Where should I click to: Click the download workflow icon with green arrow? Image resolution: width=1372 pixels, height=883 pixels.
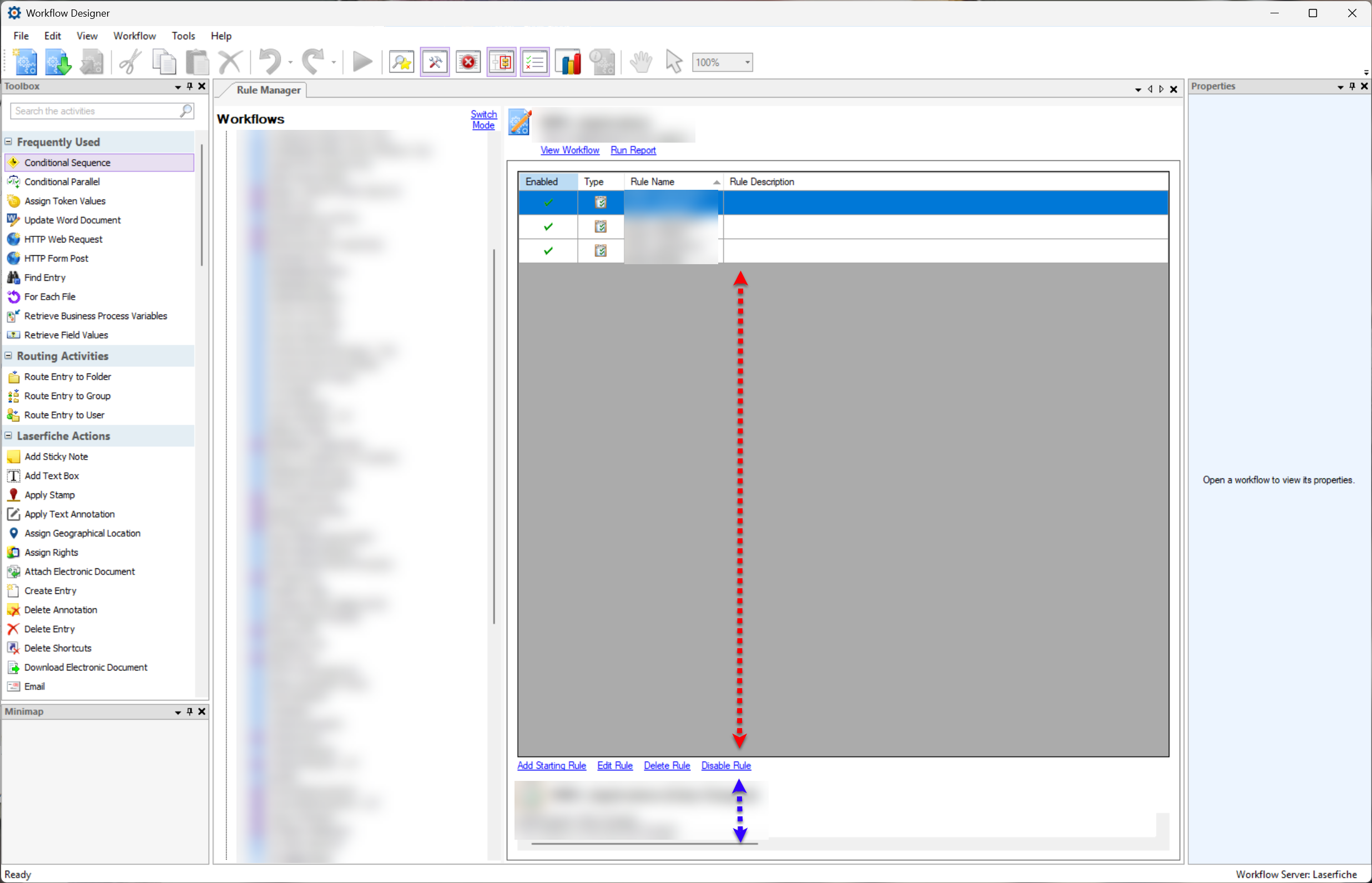pos(58,62)
